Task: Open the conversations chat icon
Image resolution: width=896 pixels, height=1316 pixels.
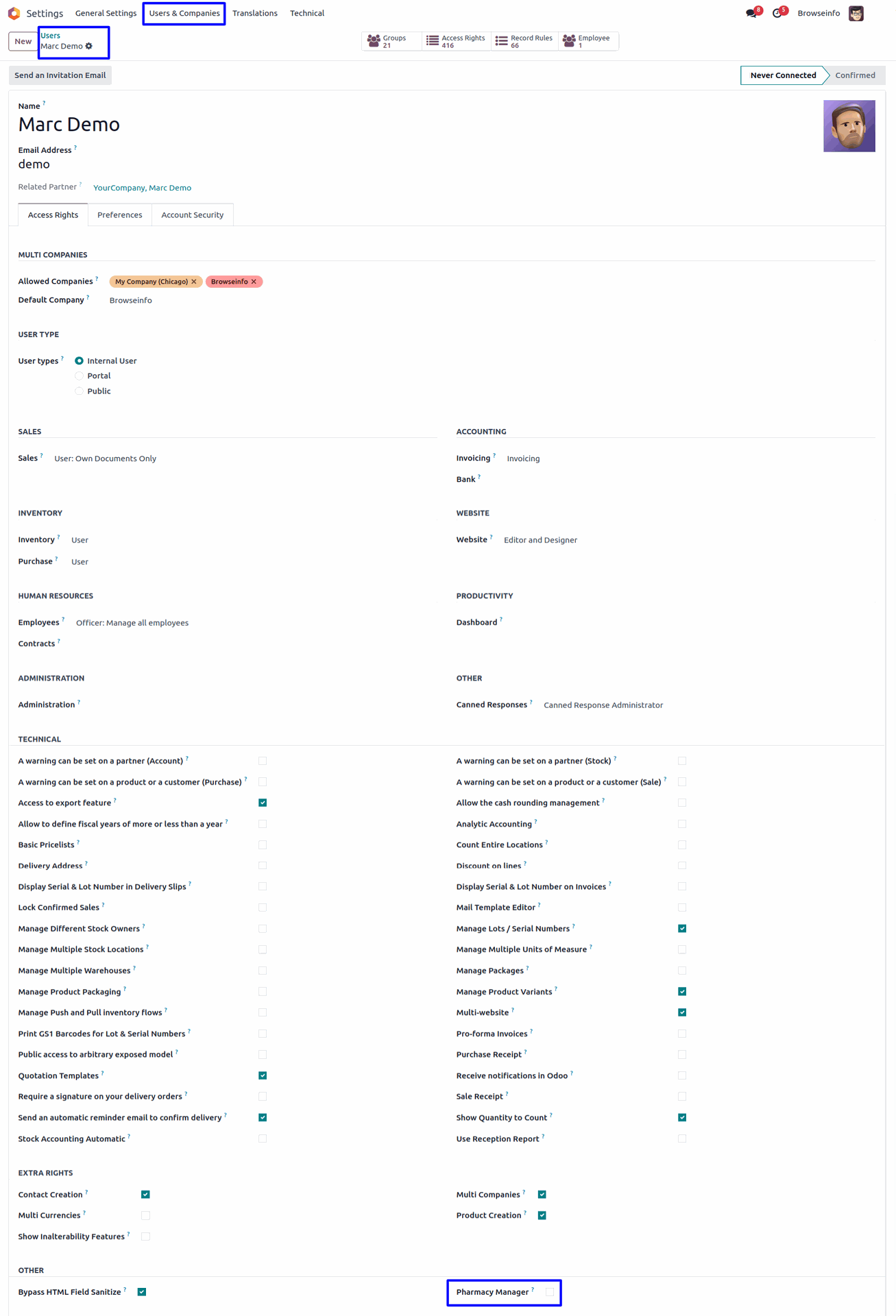Action: coord(752,13)
